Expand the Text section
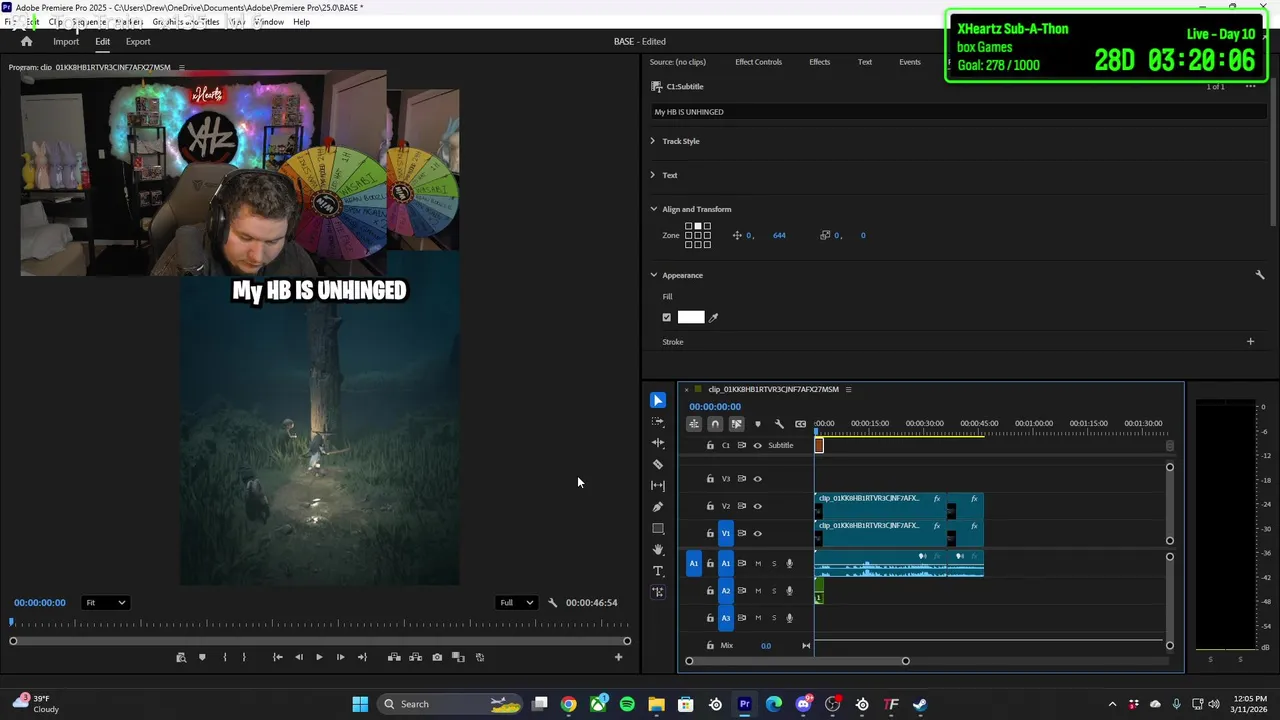 [x=653, y=175]
